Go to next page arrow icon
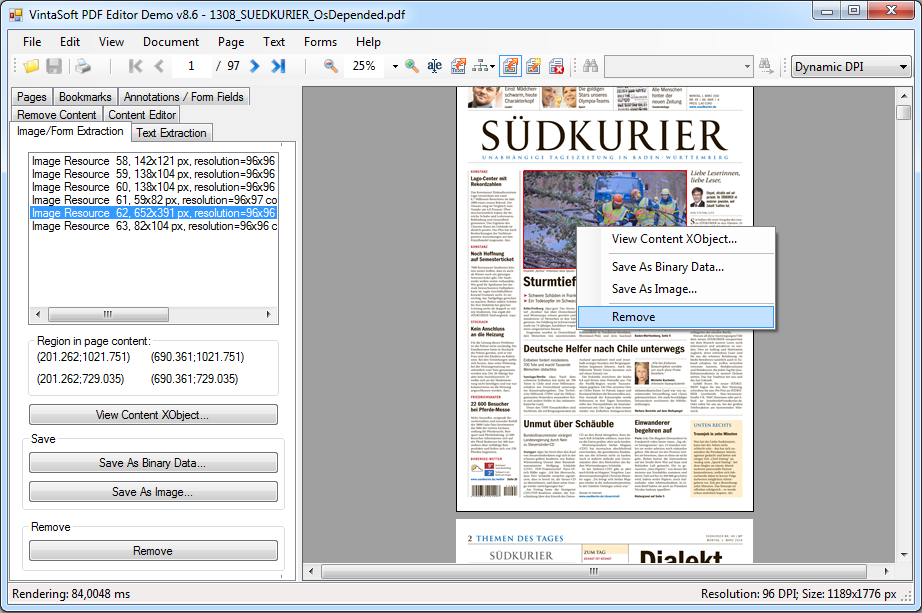This screenshot has width=922, height=613. [x=255, y=66]
